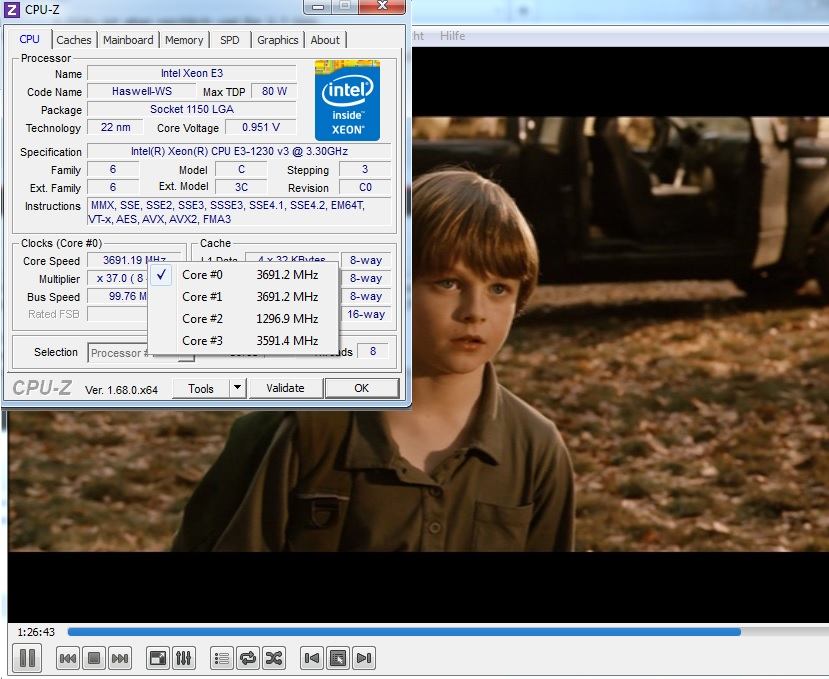Viewport: 829px width, 679px height.
Task: Click the Validate button
Action: [285, 388]
